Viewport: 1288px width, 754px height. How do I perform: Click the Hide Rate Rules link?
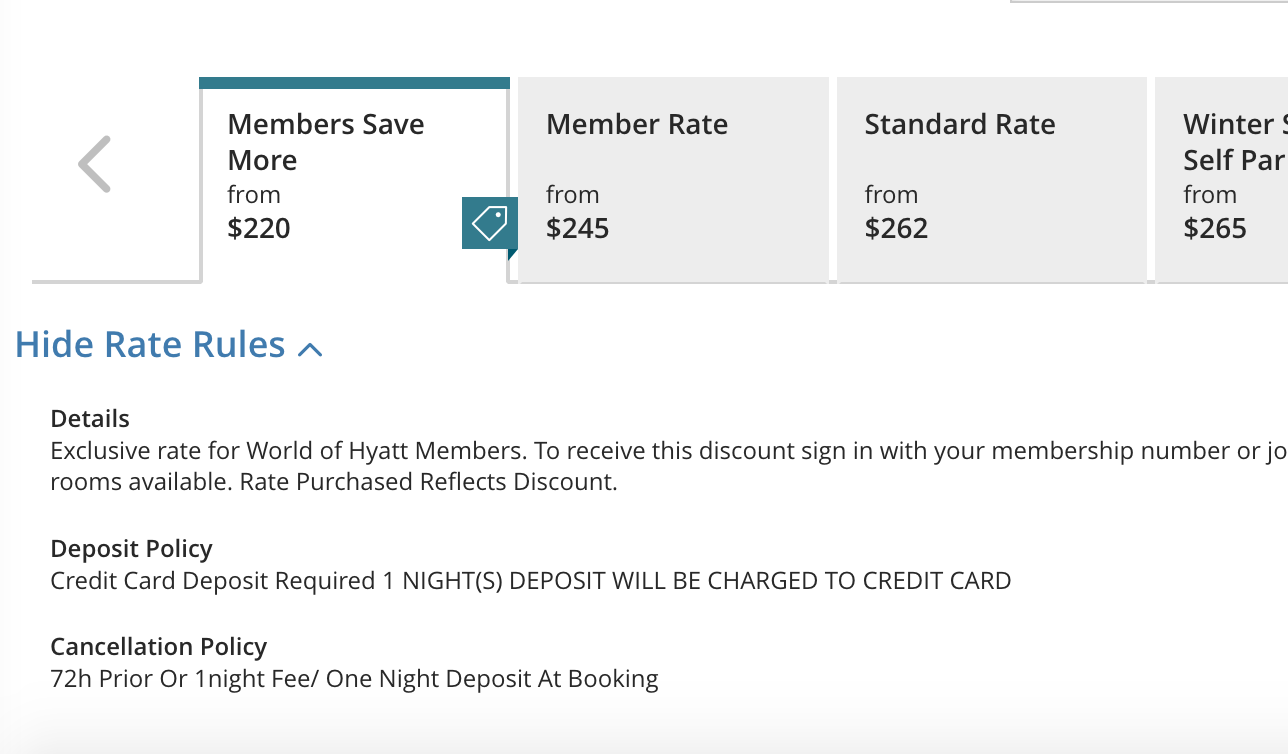tap(148, 344)
